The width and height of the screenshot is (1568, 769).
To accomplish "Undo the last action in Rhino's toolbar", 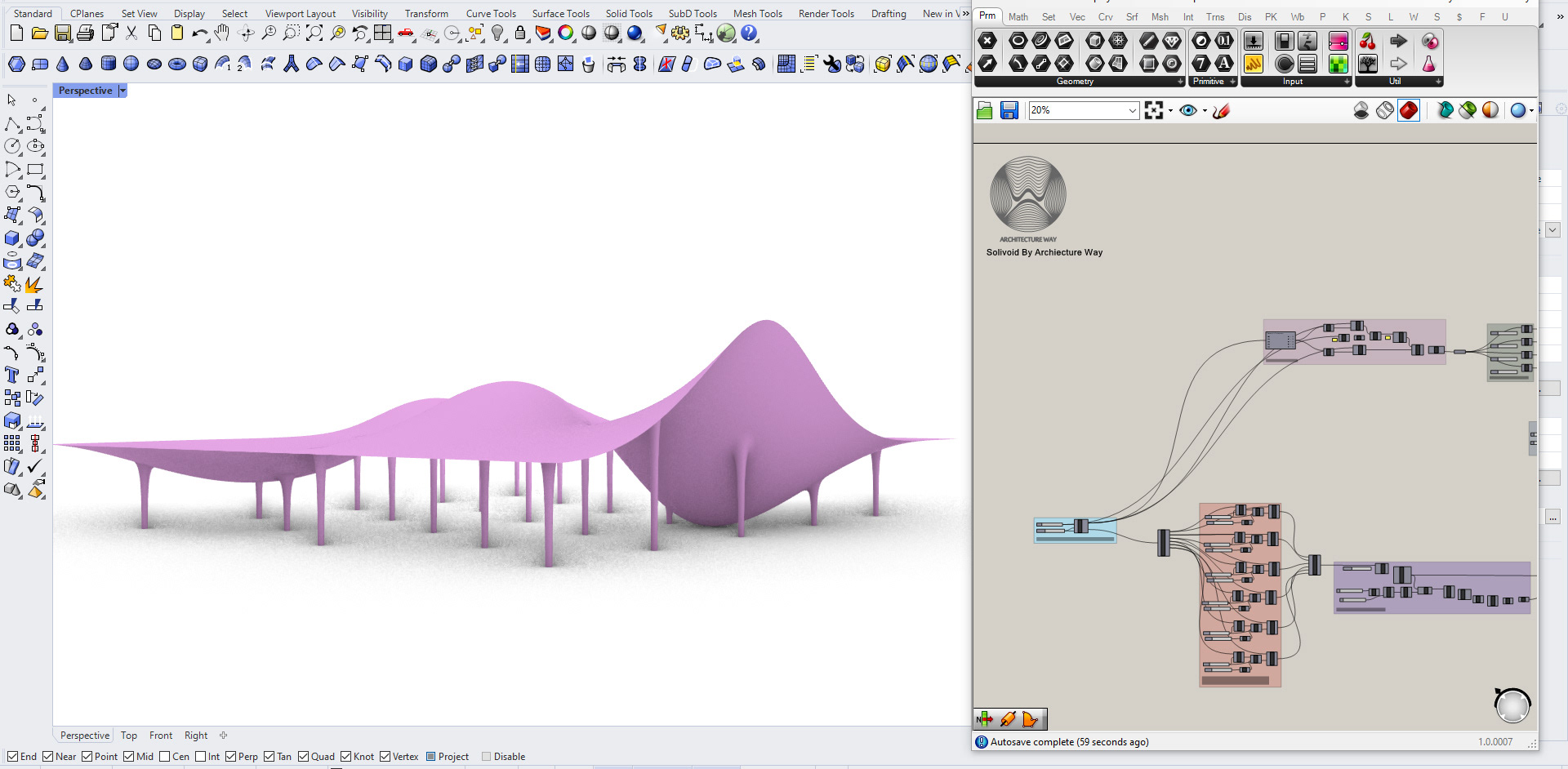I will click(198, 33).
